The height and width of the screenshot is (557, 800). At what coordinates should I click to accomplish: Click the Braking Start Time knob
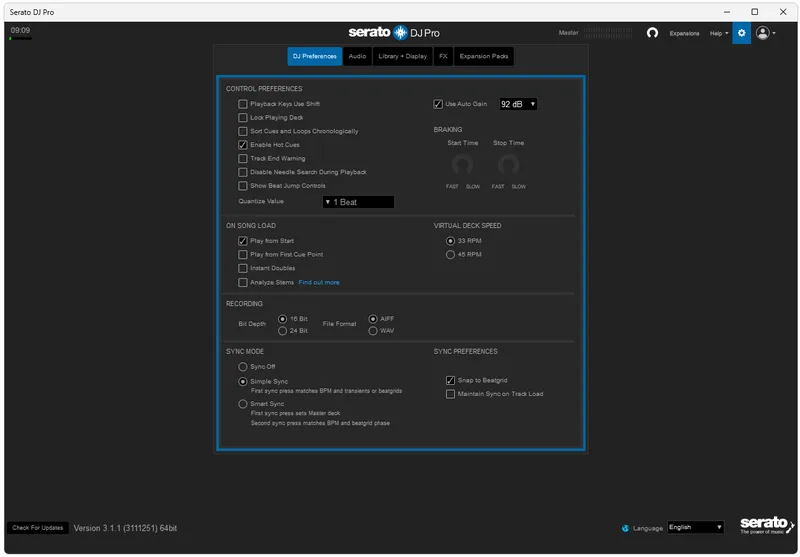tap(463, 165)
